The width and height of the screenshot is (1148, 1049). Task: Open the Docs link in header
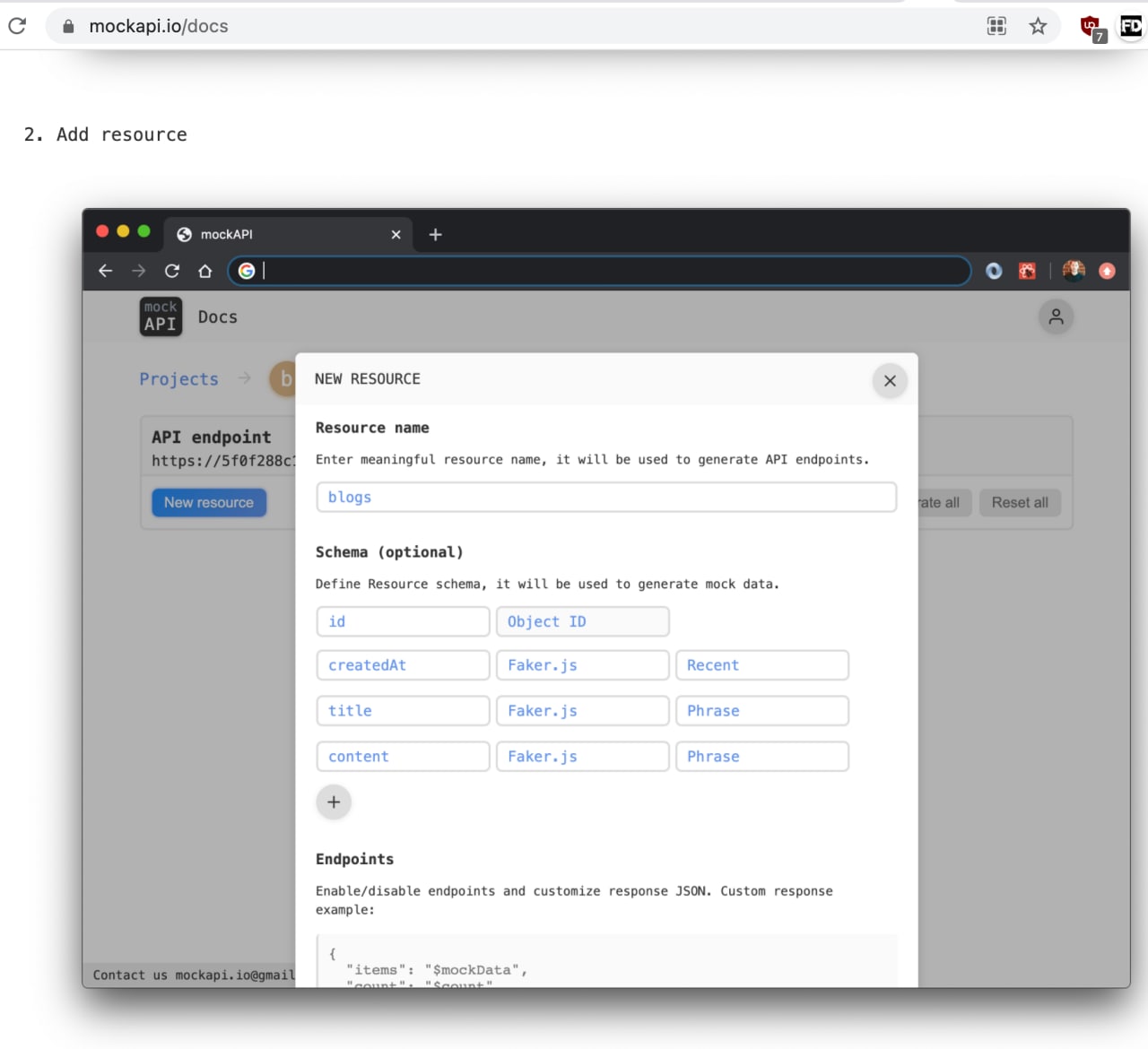pyautogui.click(x=218, y=317)
